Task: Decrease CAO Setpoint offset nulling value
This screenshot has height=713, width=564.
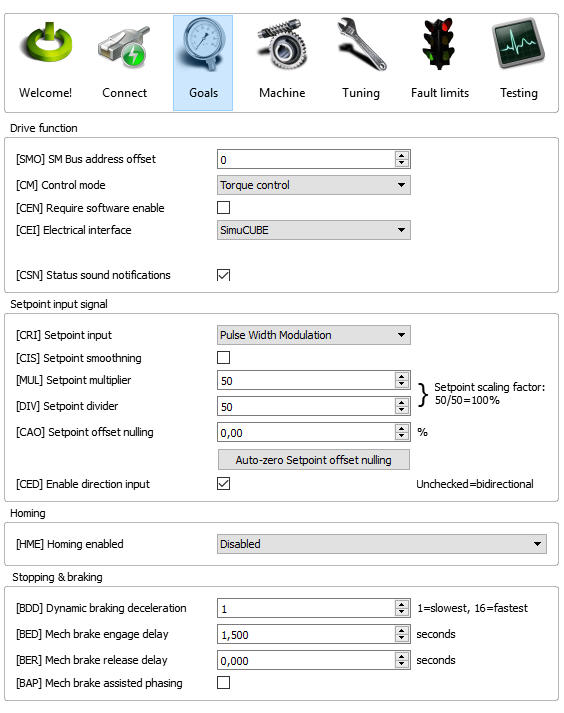Action: [401, 436]
